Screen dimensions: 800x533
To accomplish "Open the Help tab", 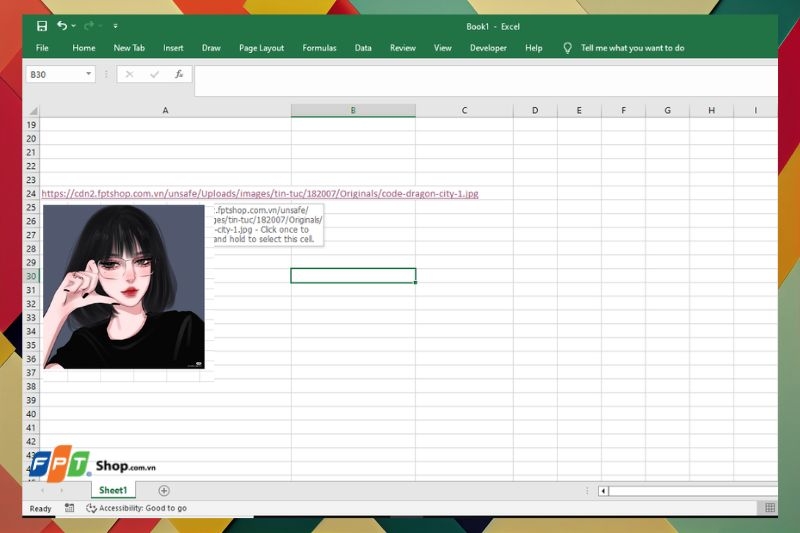I will point(534,48).
